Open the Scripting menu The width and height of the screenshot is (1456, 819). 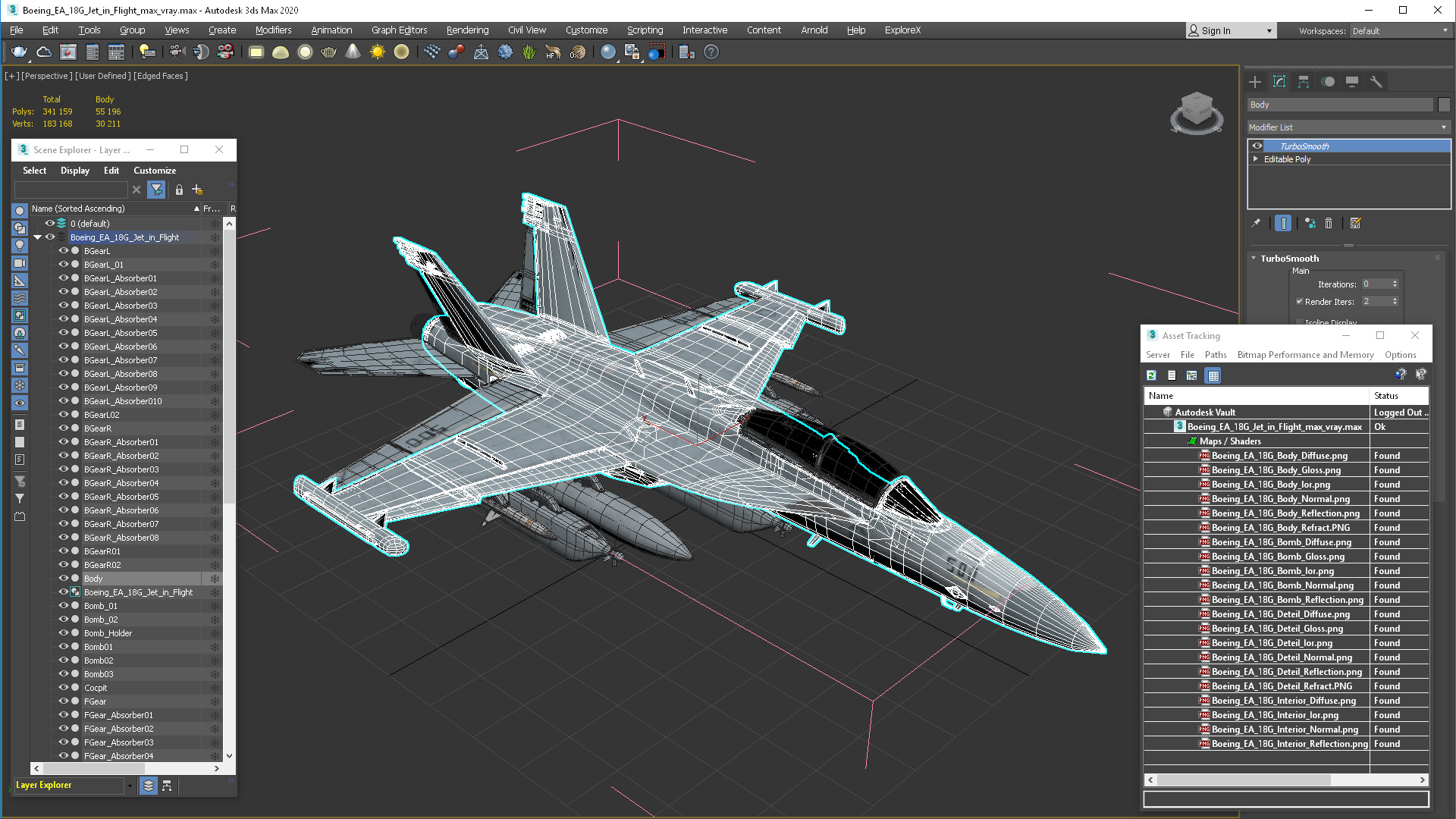pos(645,30)
